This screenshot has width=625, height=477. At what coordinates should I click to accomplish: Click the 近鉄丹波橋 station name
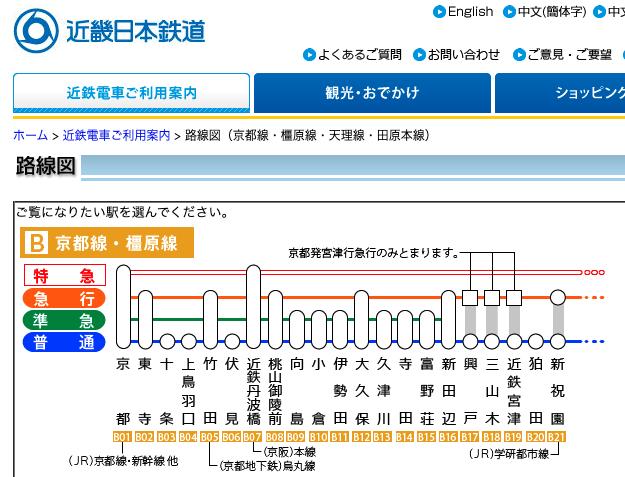point(253,391)
